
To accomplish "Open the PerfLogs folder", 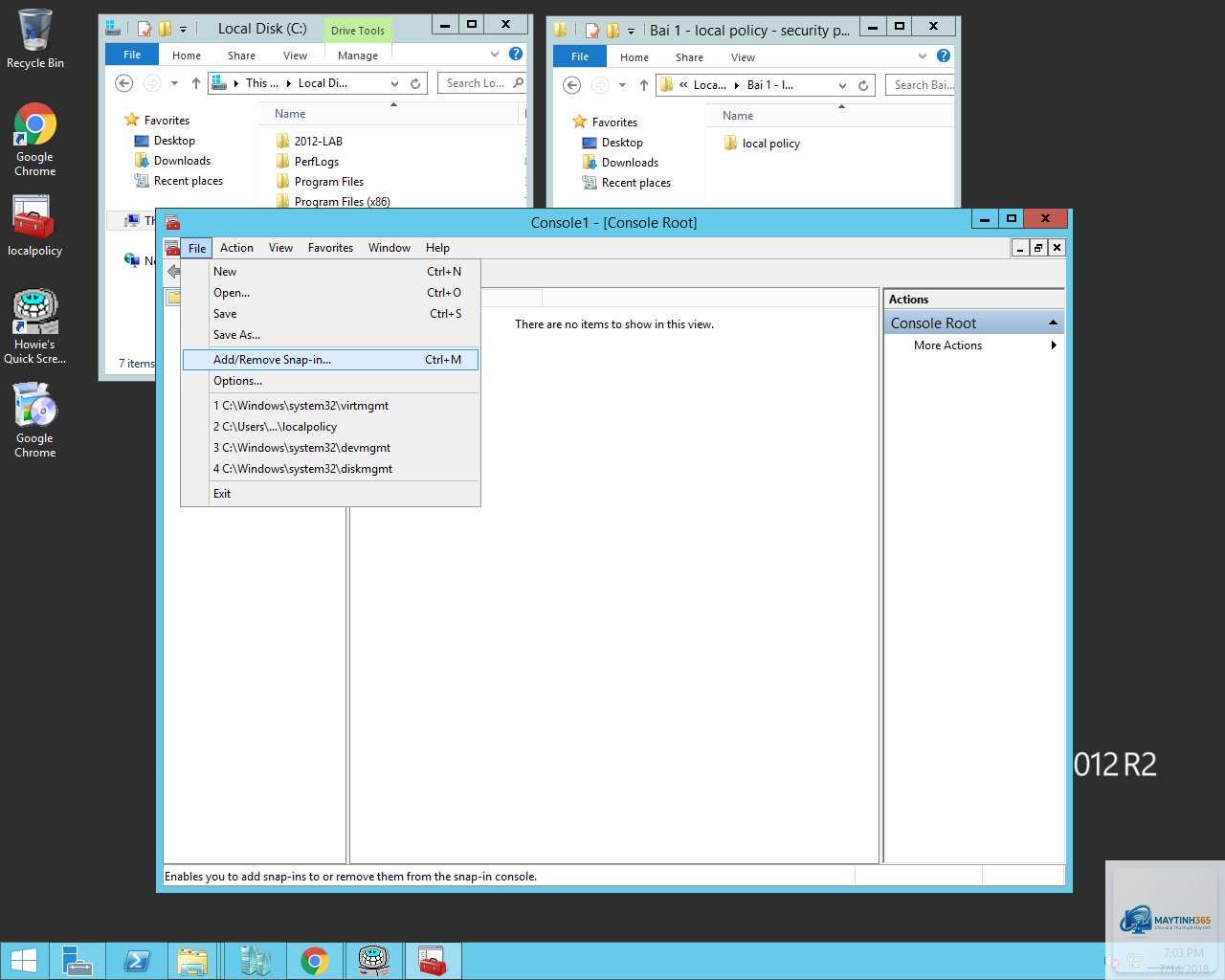I will pyautogui.click(x=306, y=162).
